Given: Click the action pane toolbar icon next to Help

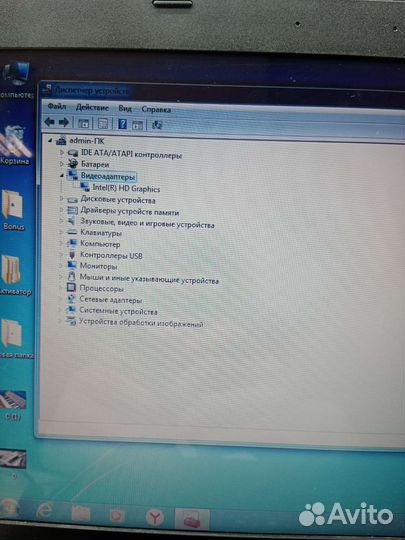Looking at the screenshot, I should click(137, 124).
